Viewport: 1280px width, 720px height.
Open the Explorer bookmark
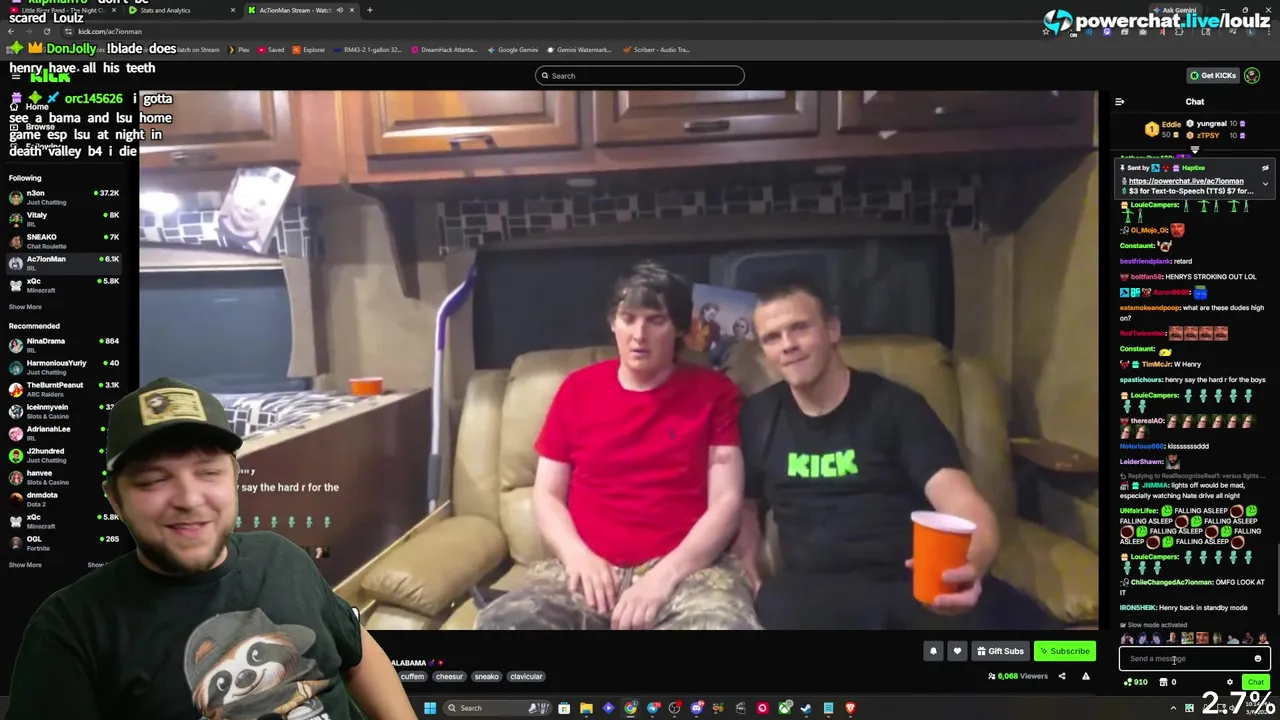(309, 49)
